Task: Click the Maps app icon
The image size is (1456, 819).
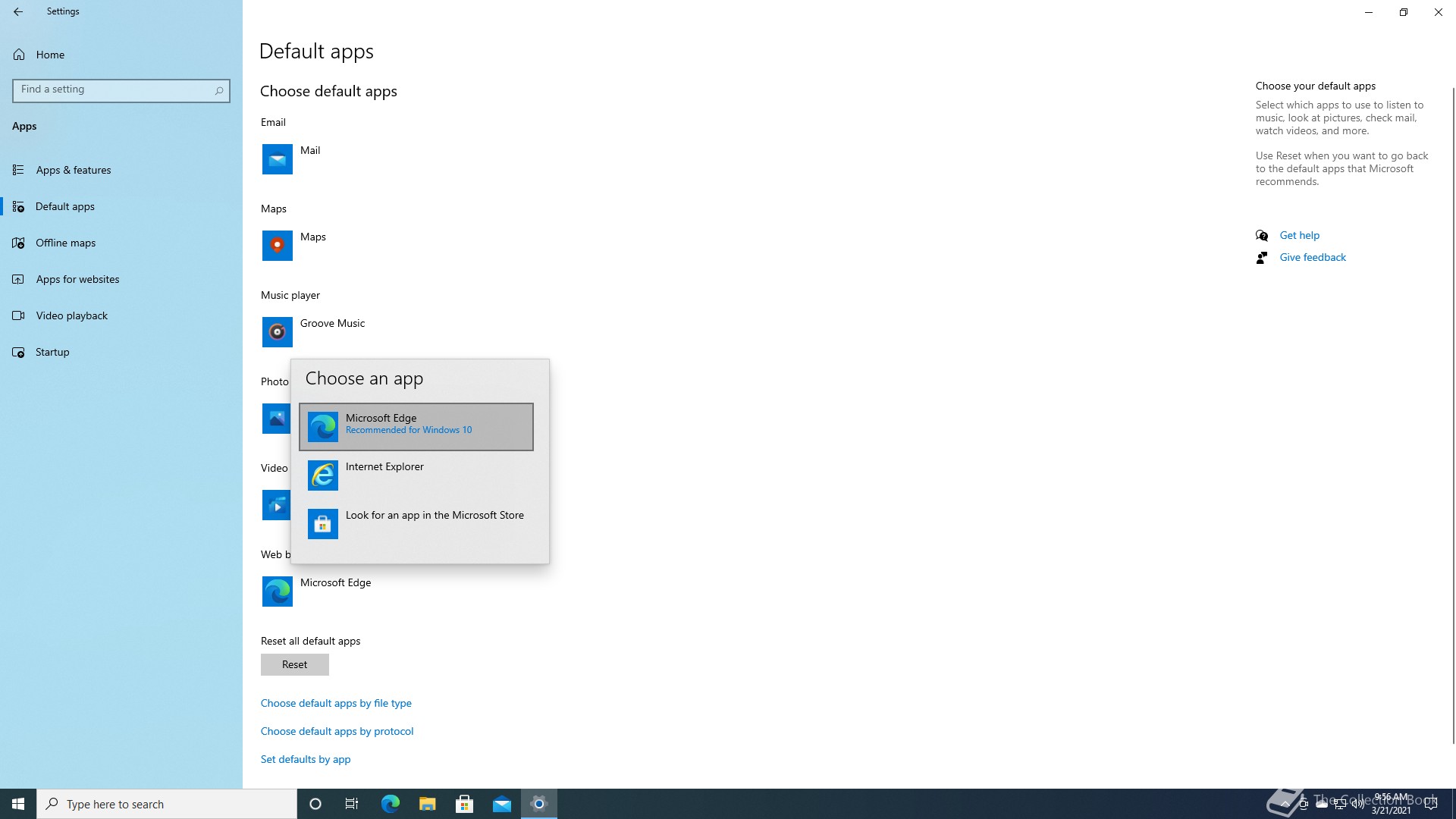Action: [277, 246]
